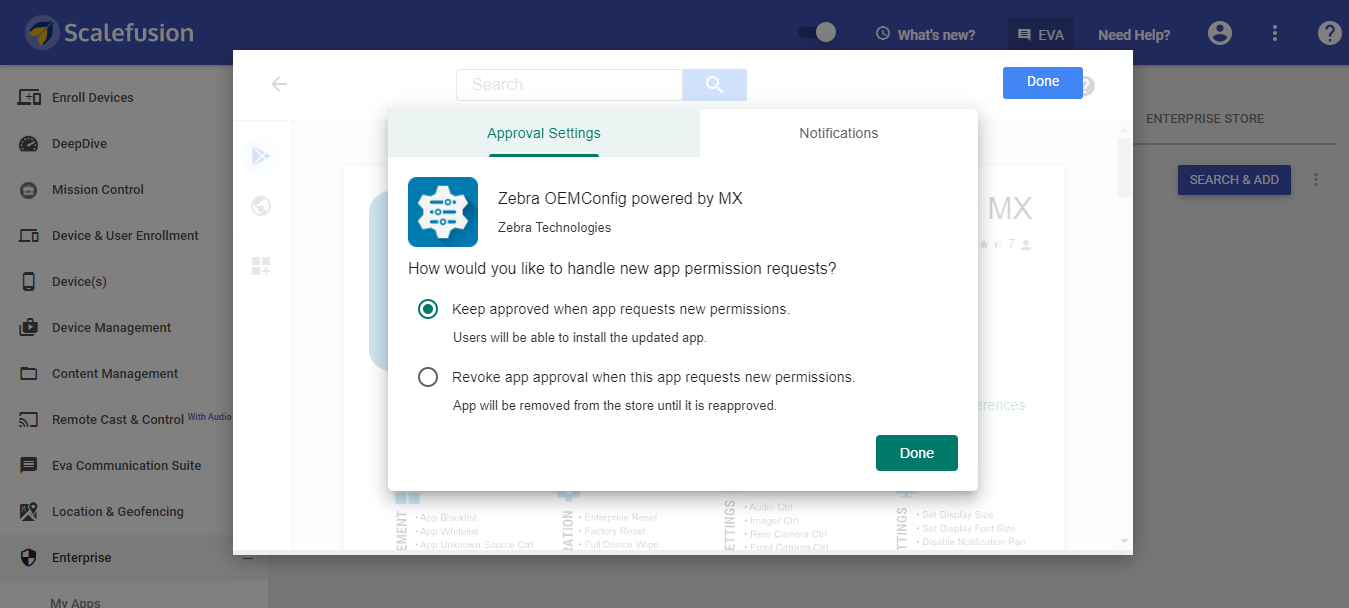
Task: Click the Mission Control icon
Action: [30, 190]
